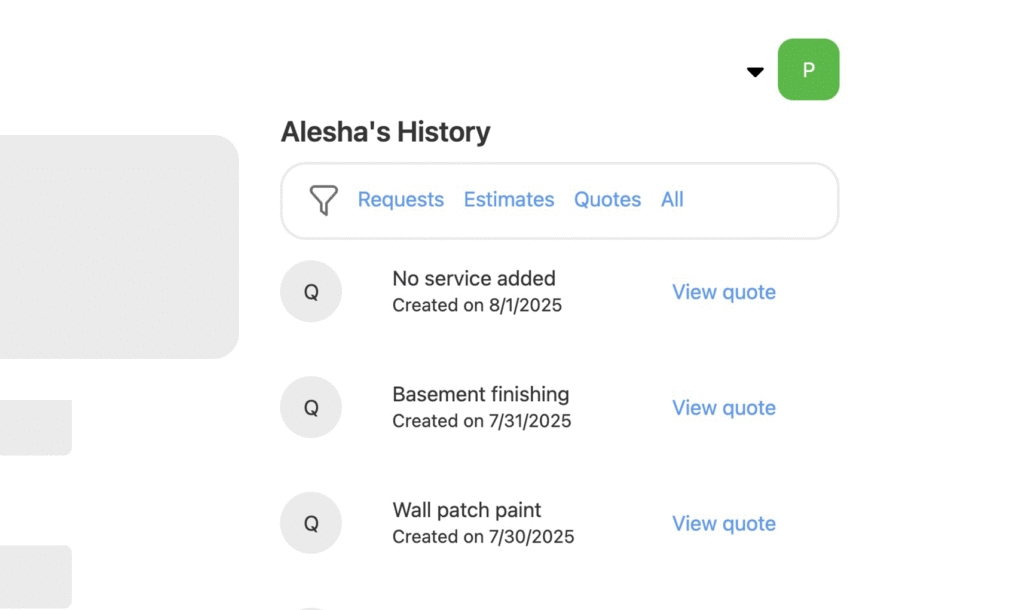Click the funnel filter icon
The image size is (1024, 610).
pyautogui.click(x=323, y=200)
